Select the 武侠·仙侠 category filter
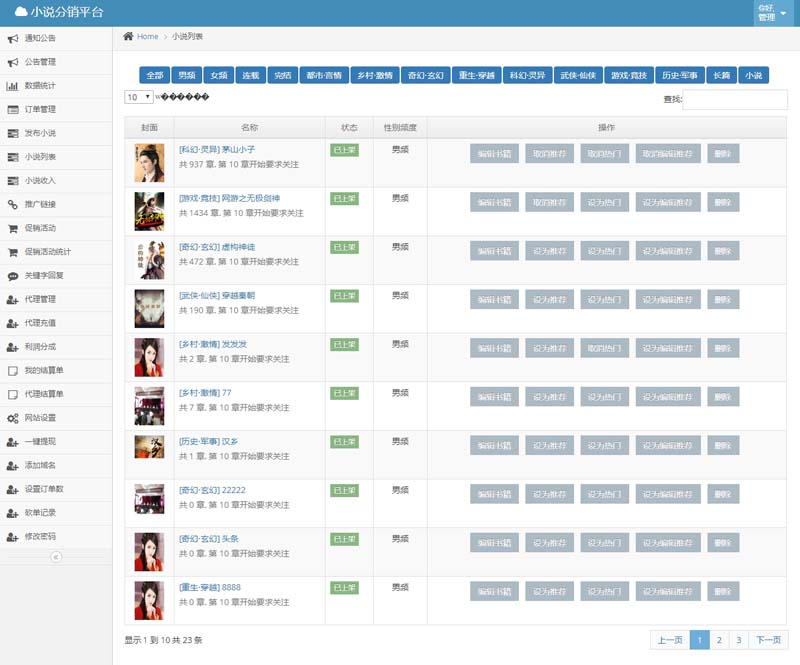The height and width of the screenshot is (665, 800). pos(577,76)
